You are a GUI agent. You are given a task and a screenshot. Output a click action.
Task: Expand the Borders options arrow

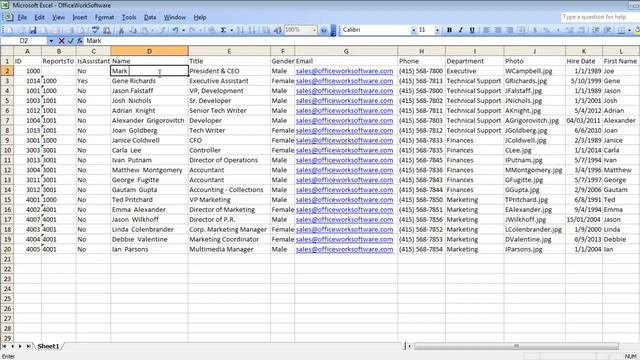(629, 30)
